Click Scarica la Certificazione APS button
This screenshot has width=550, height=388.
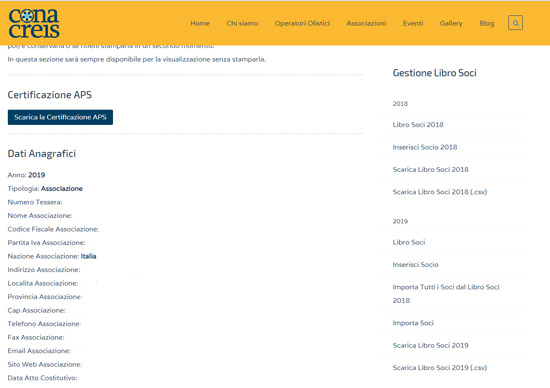pyautogui.click(x=60, y=117)
